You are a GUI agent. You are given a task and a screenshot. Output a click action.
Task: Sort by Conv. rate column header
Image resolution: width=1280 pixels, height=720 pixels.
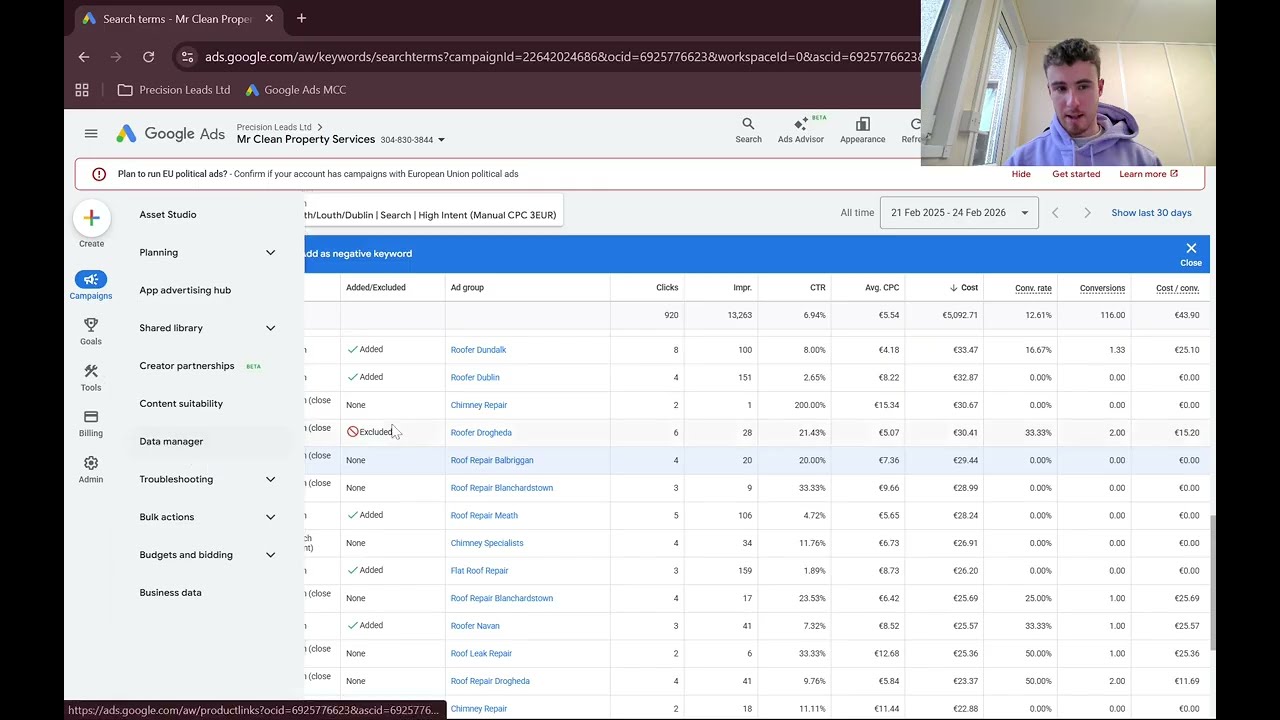coord(1033,288)
